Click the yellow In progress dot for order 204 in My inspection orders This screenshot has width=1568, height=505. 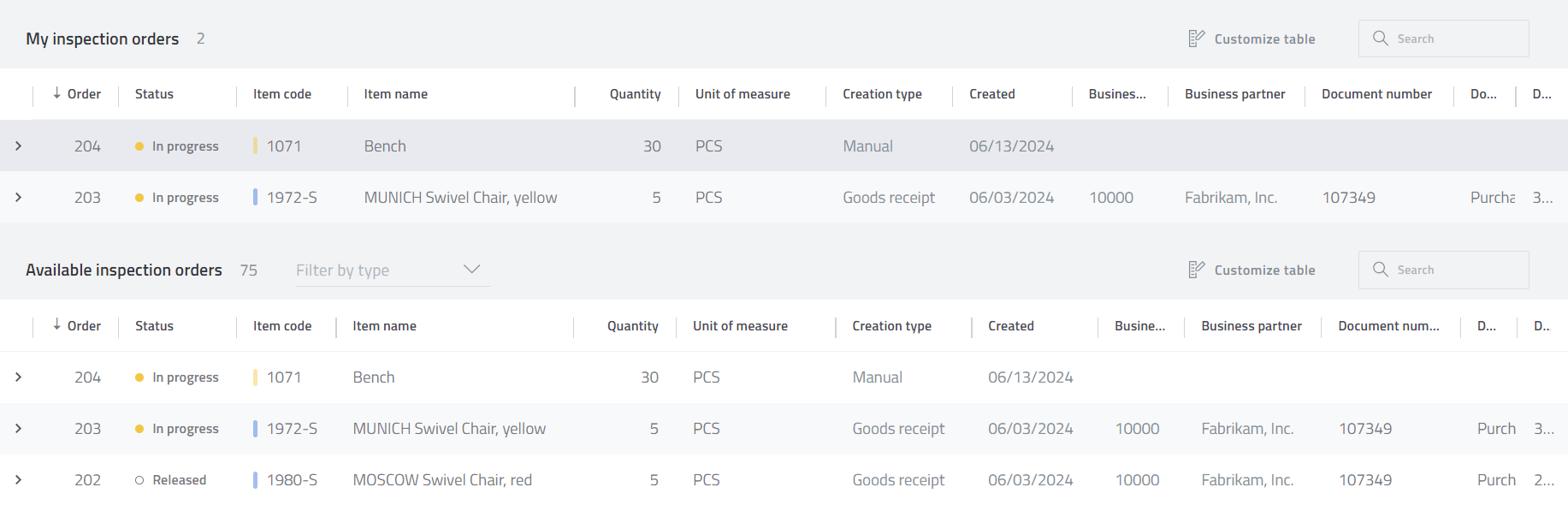[139, 146]
